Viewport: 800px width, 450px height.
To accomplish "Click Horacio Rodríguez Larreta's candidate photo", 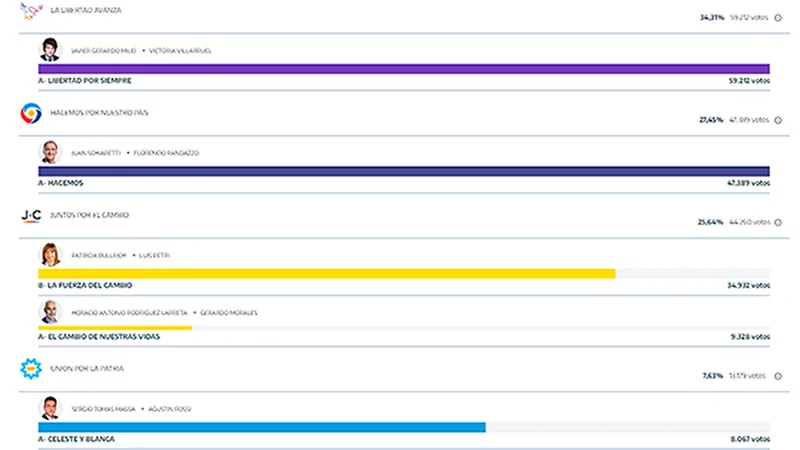I will (x=49, y=312).
